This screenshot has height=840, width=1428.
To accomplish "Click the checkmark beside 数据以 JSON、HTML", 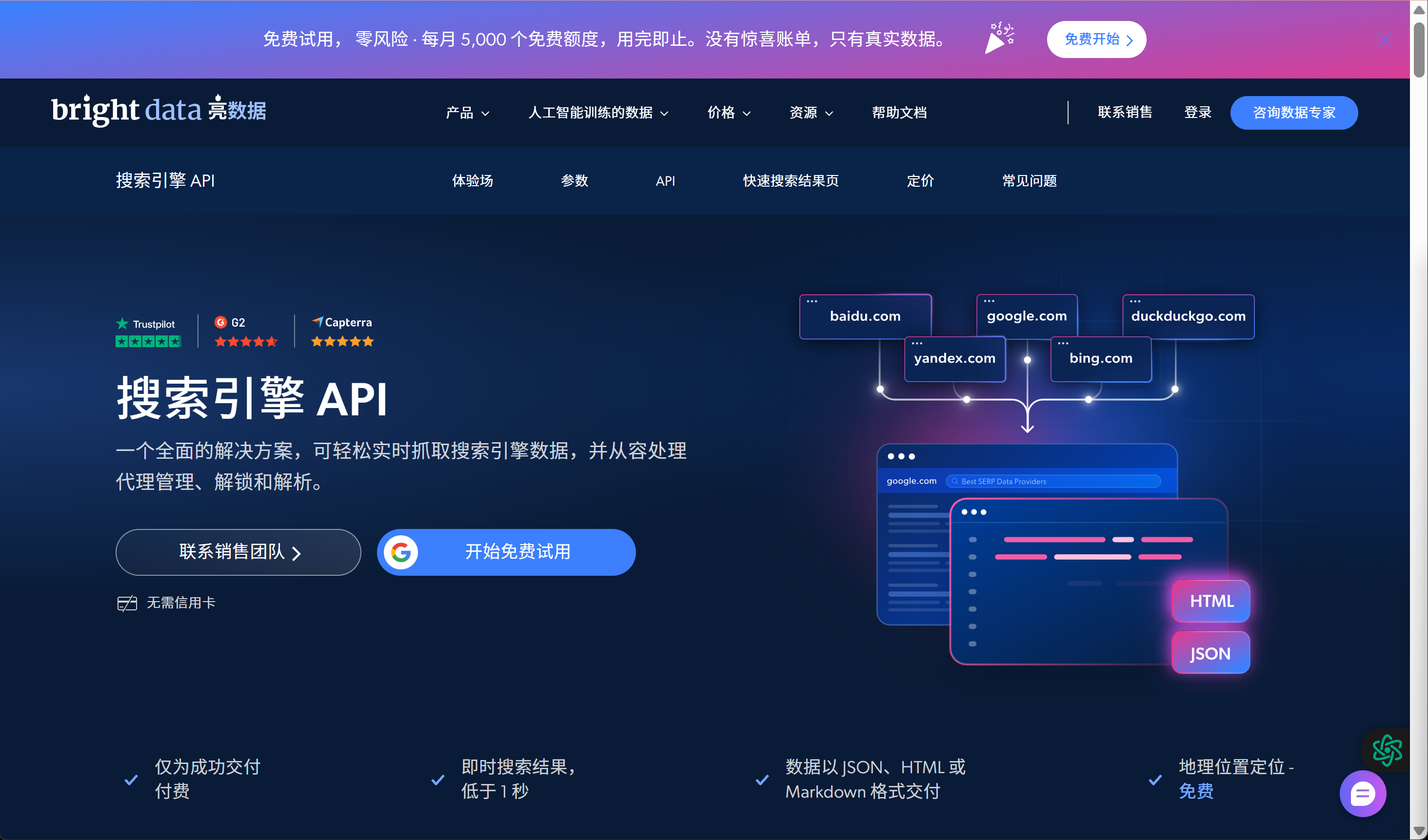I will point(762,780).
